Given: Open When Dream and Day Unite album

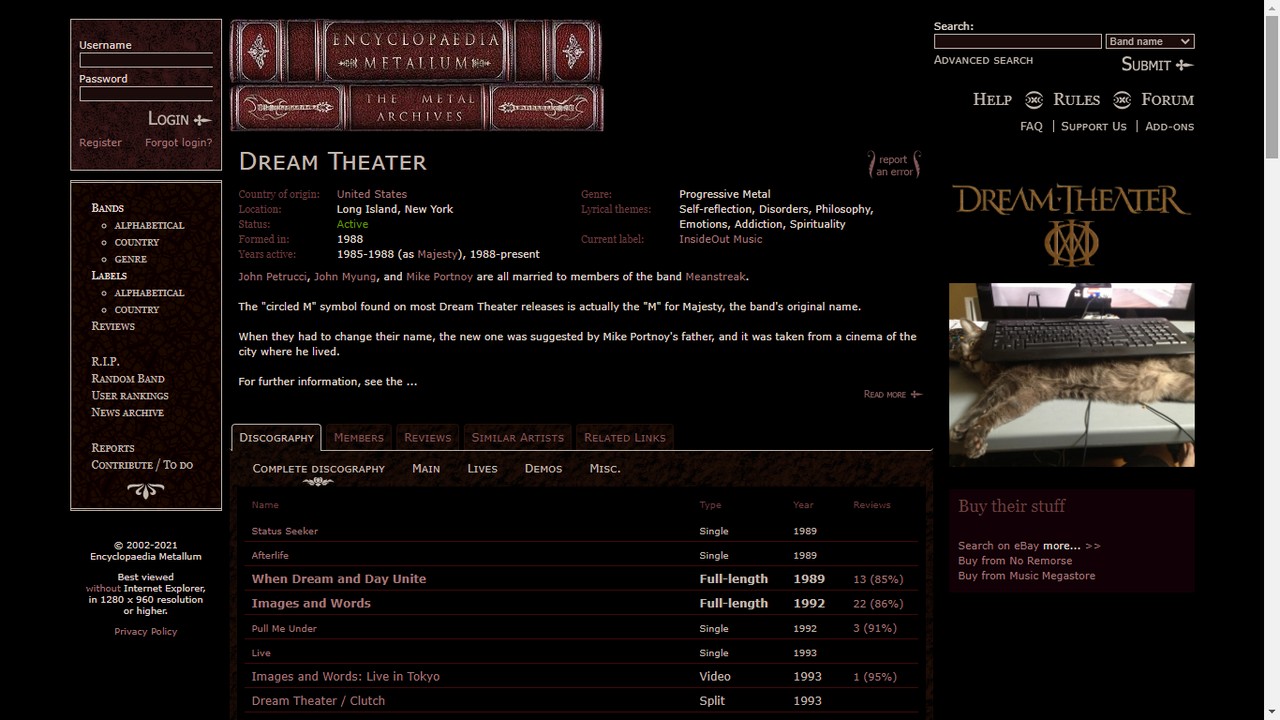Looking at the screenshot, I should pyautogui.click(x=339, y=579).
